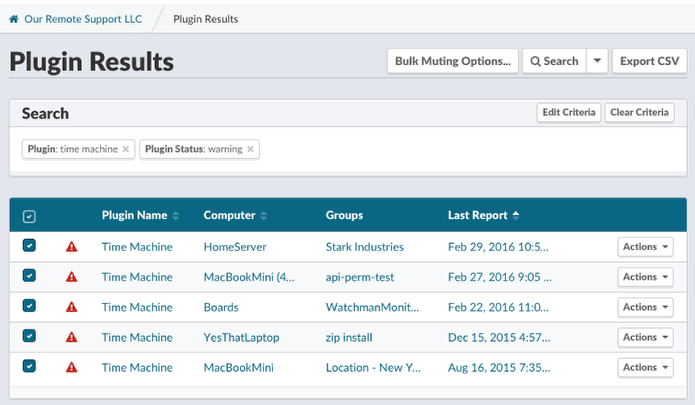The width and height of the screenshot is (695, 405).
Task: Click warning icon in api-perm-test row
Action: click(x=71, y=277)
